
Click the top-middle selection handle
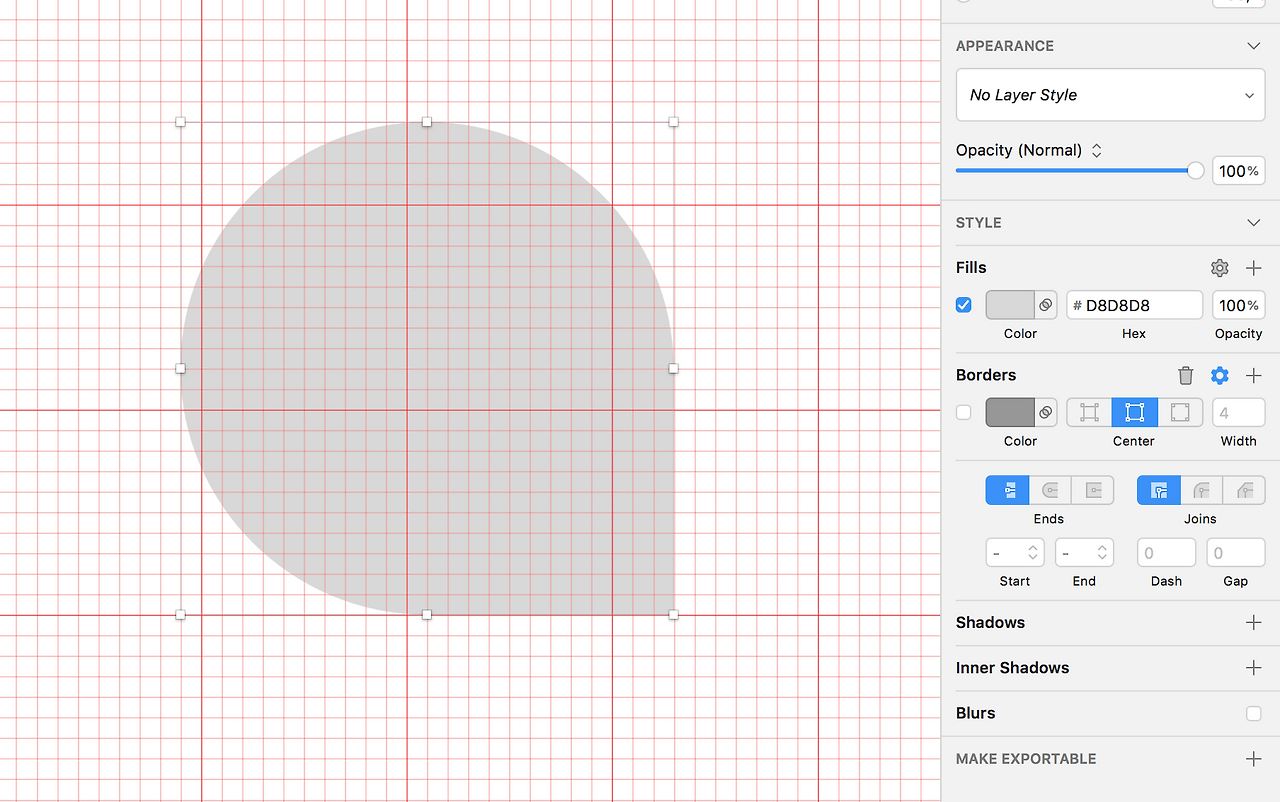coord(427,122)
